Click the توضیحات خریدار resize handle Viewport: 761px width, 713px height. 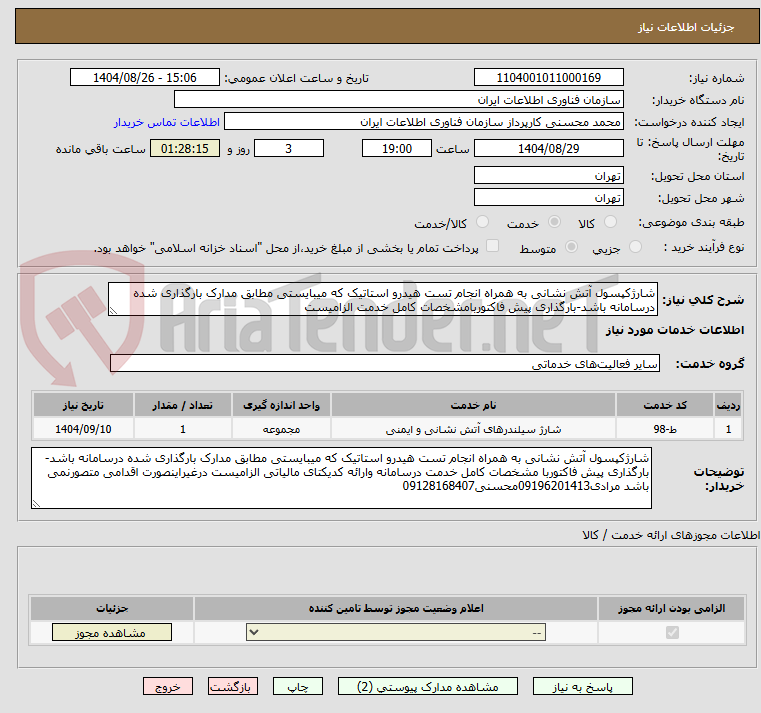[x=36, y=503]
